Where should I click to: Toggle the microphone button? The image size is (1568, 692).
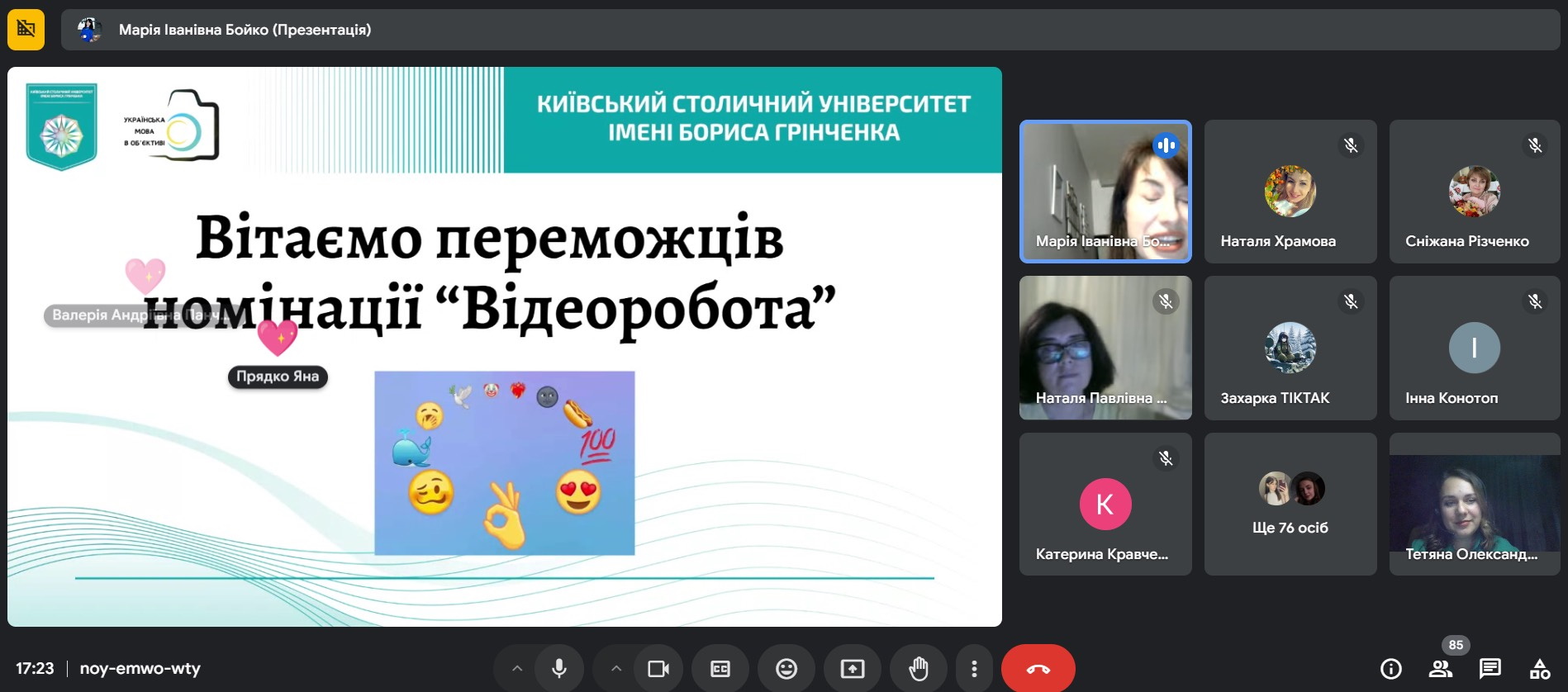click(559, 668)
